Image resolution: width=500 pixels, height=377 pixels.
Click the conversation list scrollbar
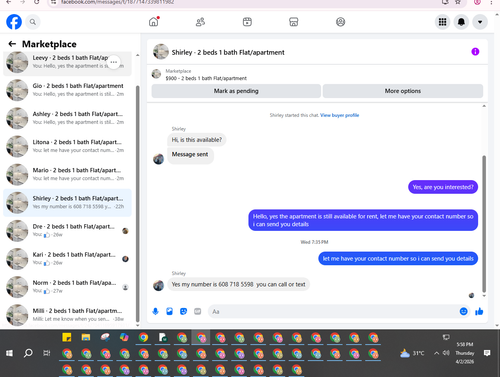tap(138, 203)
